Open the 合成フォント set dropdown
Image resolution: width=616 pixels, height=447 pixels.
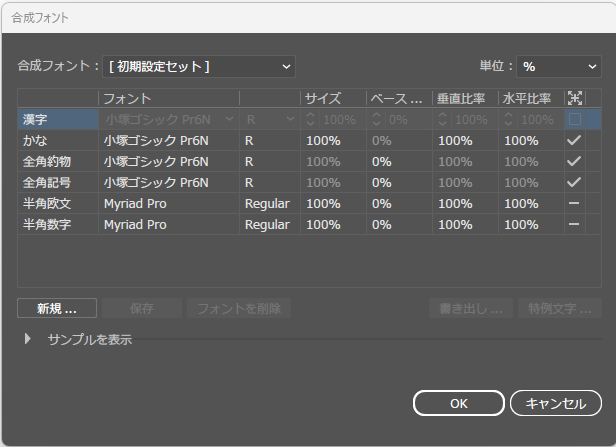point(200,66)
